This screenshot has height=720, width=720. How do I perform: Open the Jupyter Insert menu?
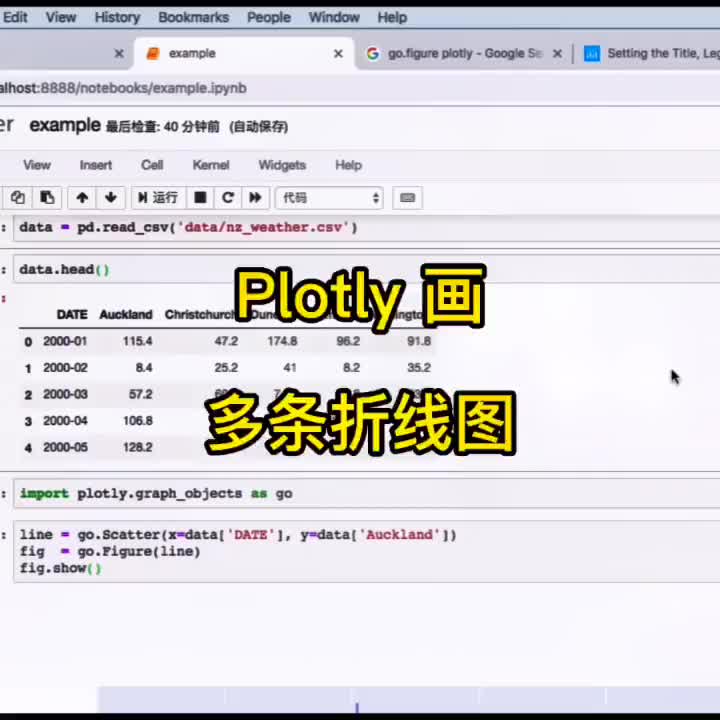point(96,165)
